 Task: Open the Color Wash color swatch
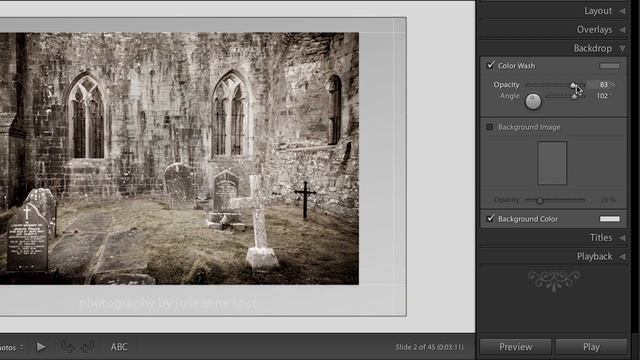pos(609,66)
